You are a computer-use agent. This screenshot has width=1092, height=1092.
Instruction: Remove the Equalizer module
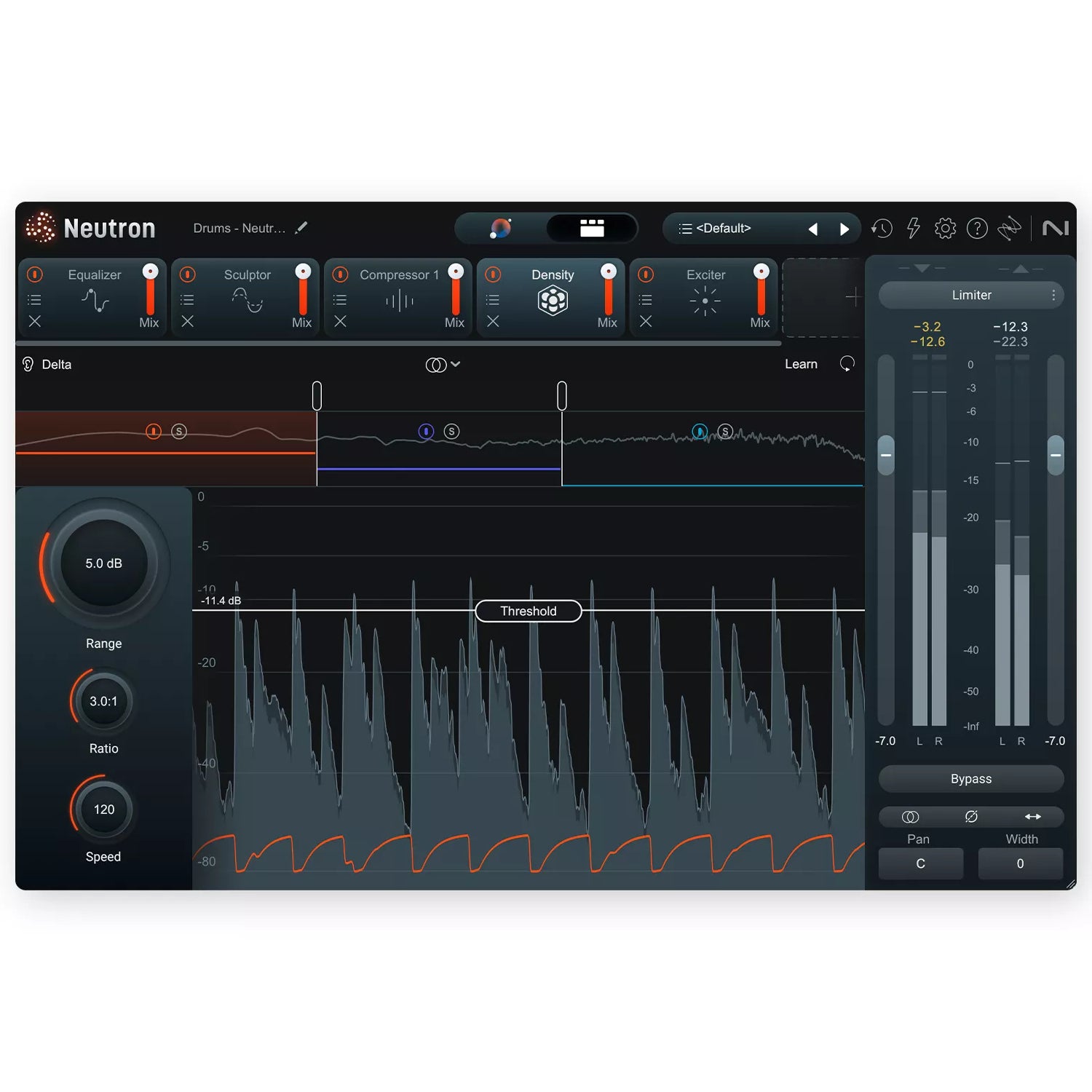(34, 321)
